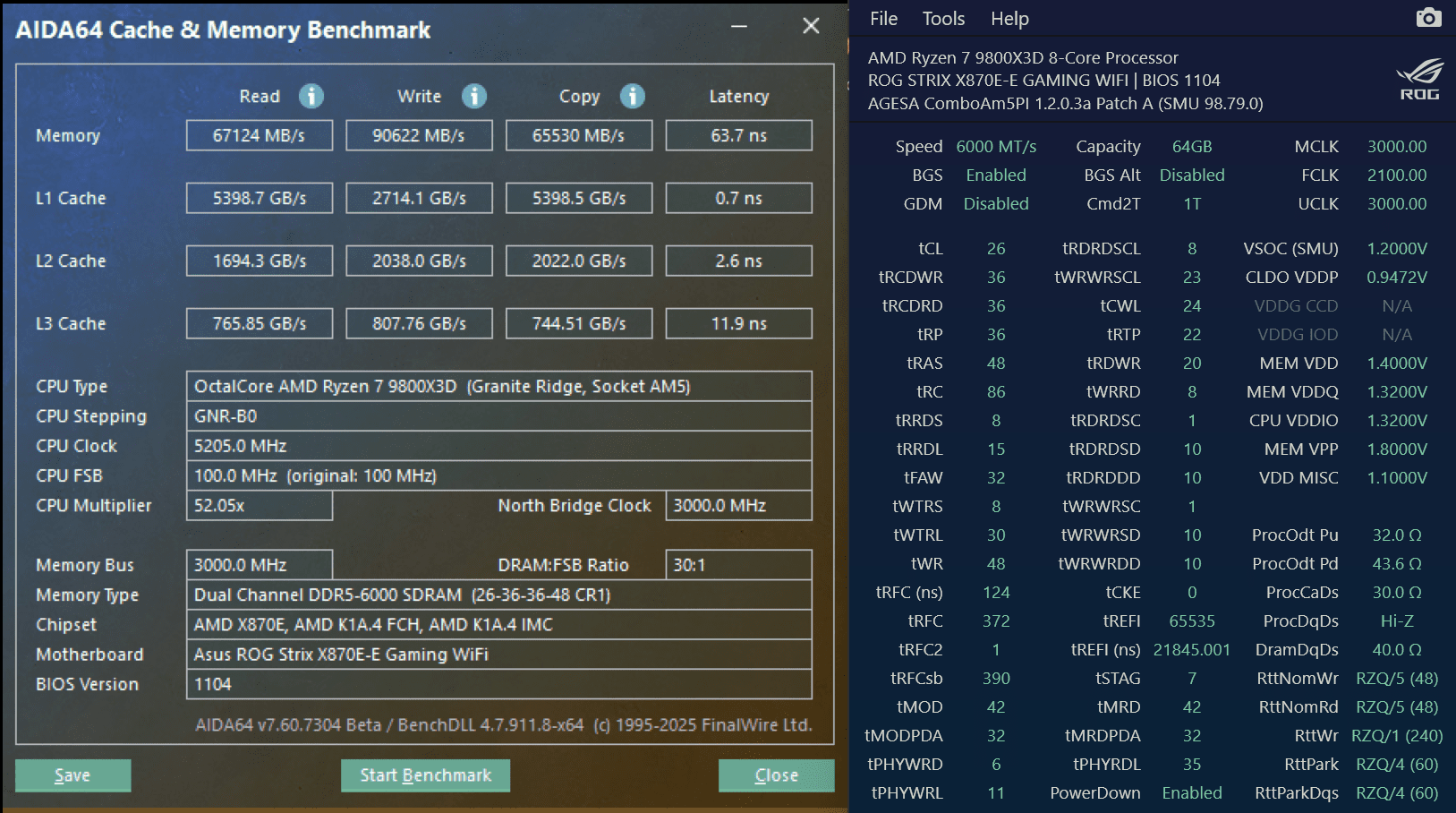
Task: Click the L1 Cache Write value 2714.1 GB/s
Action: (419, 198)
